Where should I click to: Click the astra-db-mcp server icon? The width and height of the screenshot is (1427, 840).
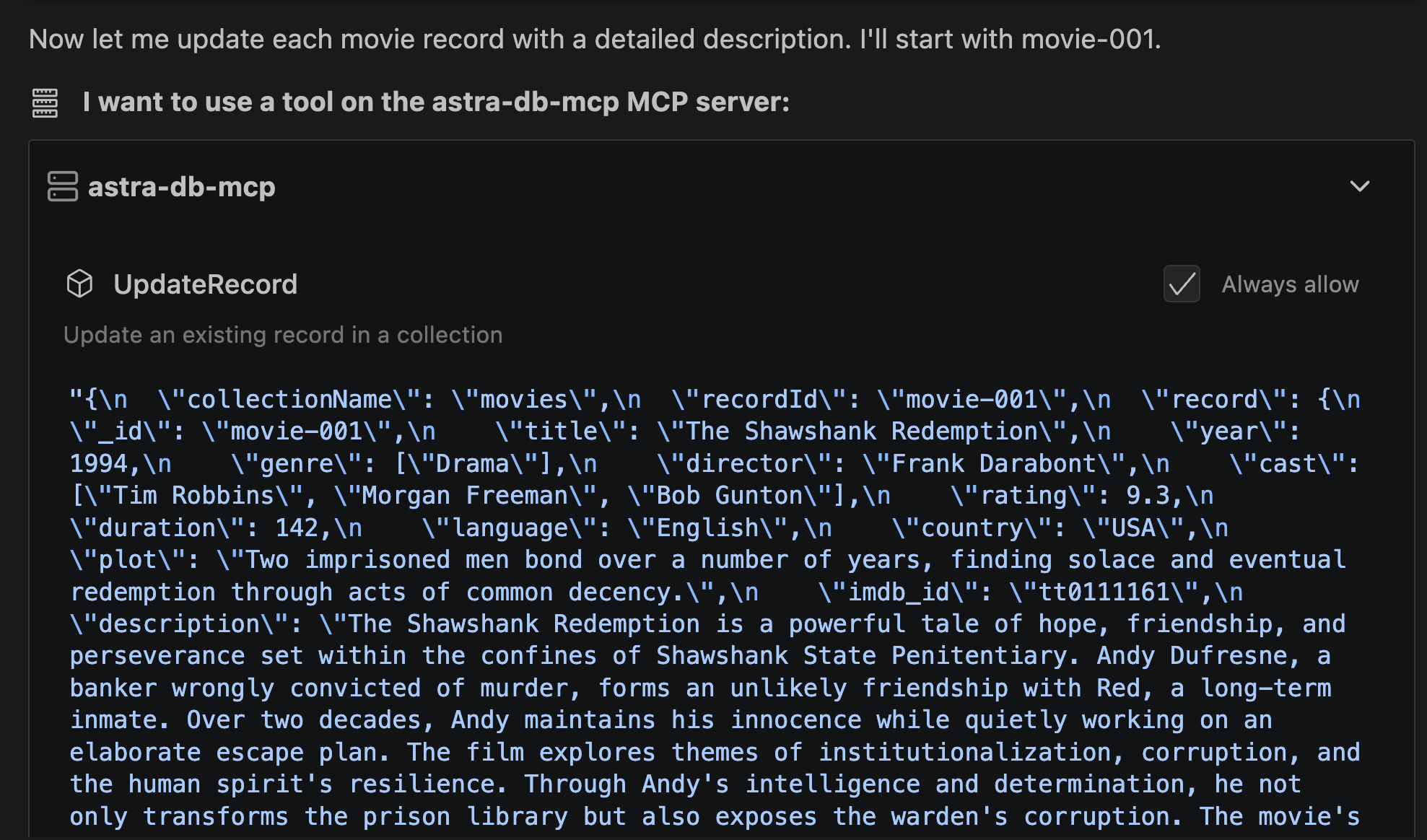click(63, 186)
